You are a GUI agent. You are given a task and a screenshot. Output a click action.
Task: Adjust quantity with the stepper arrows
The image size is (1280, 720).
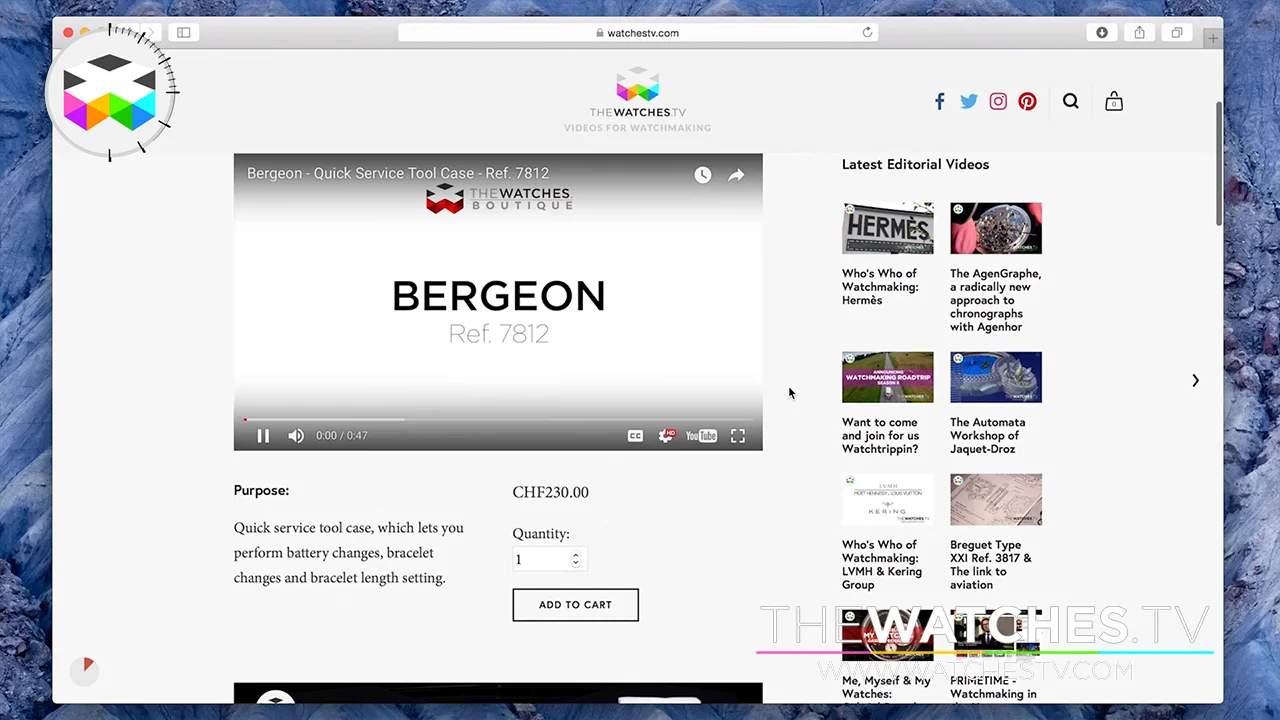coord(575,559)
